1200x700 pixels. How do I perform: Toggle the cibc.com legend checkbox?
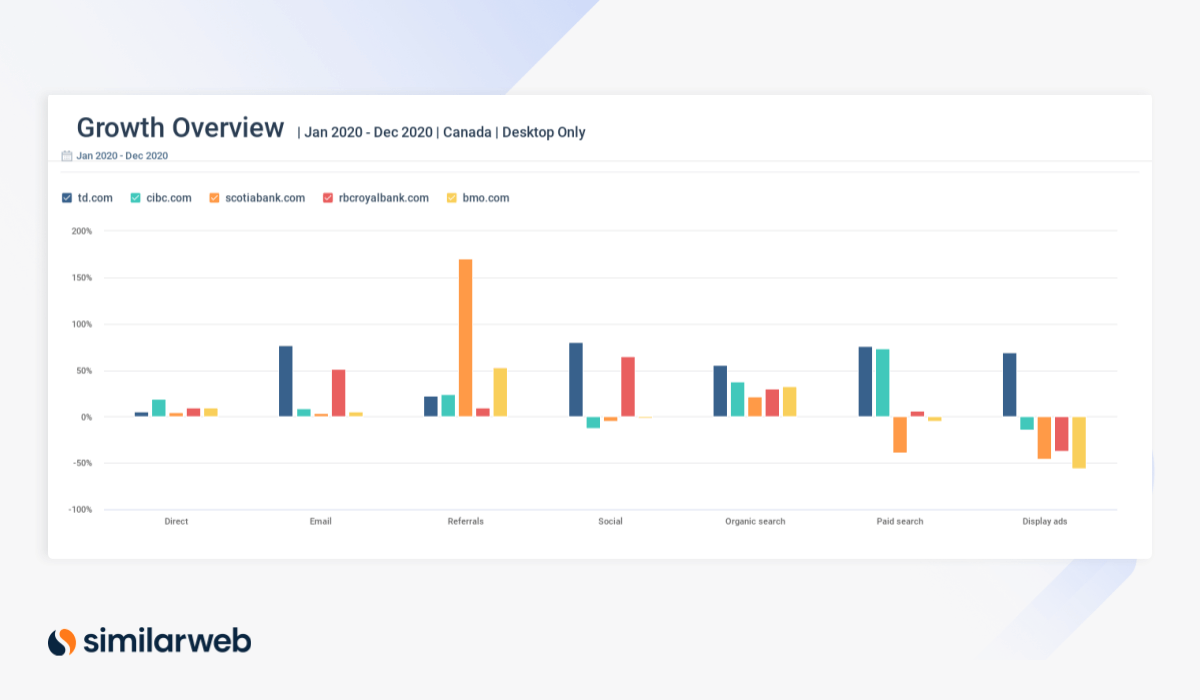tap(136, 198)
